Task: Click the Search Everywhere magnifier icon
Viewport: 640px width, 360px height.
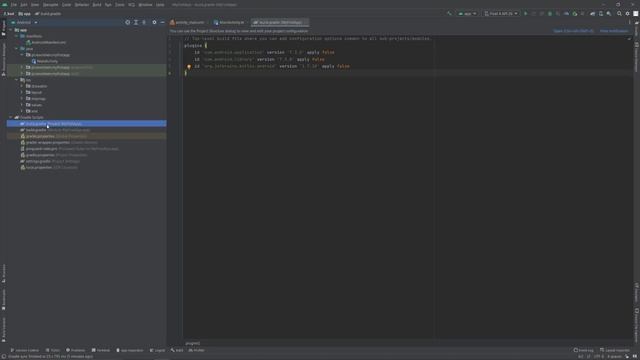Action: [x=619, y=13]
